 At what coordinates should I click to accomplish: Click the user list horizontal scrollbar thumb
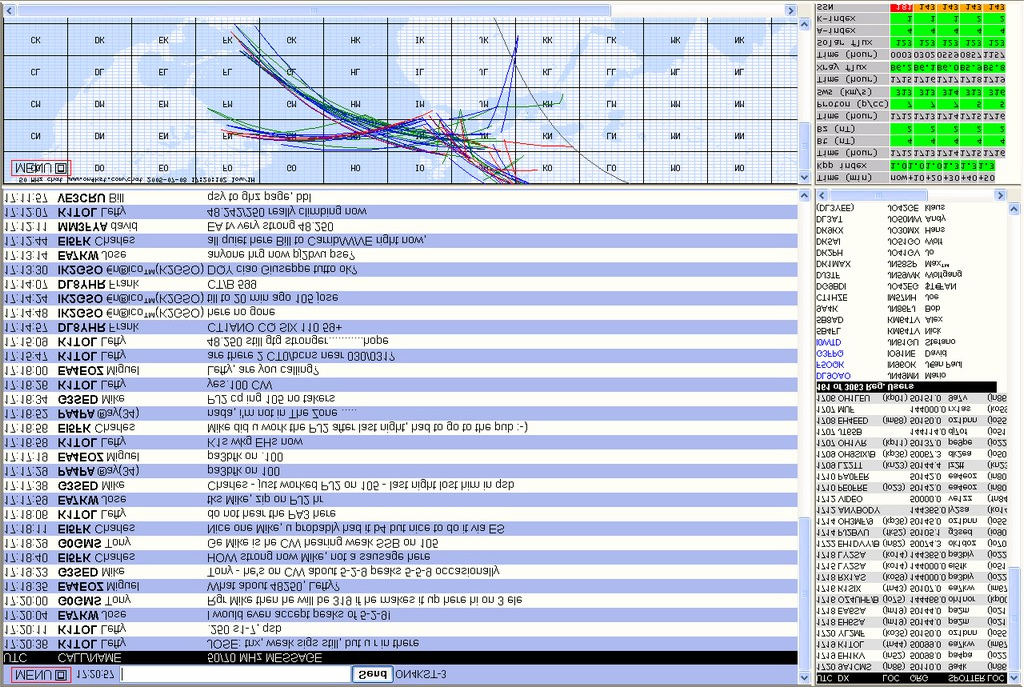tap(878, 195)
